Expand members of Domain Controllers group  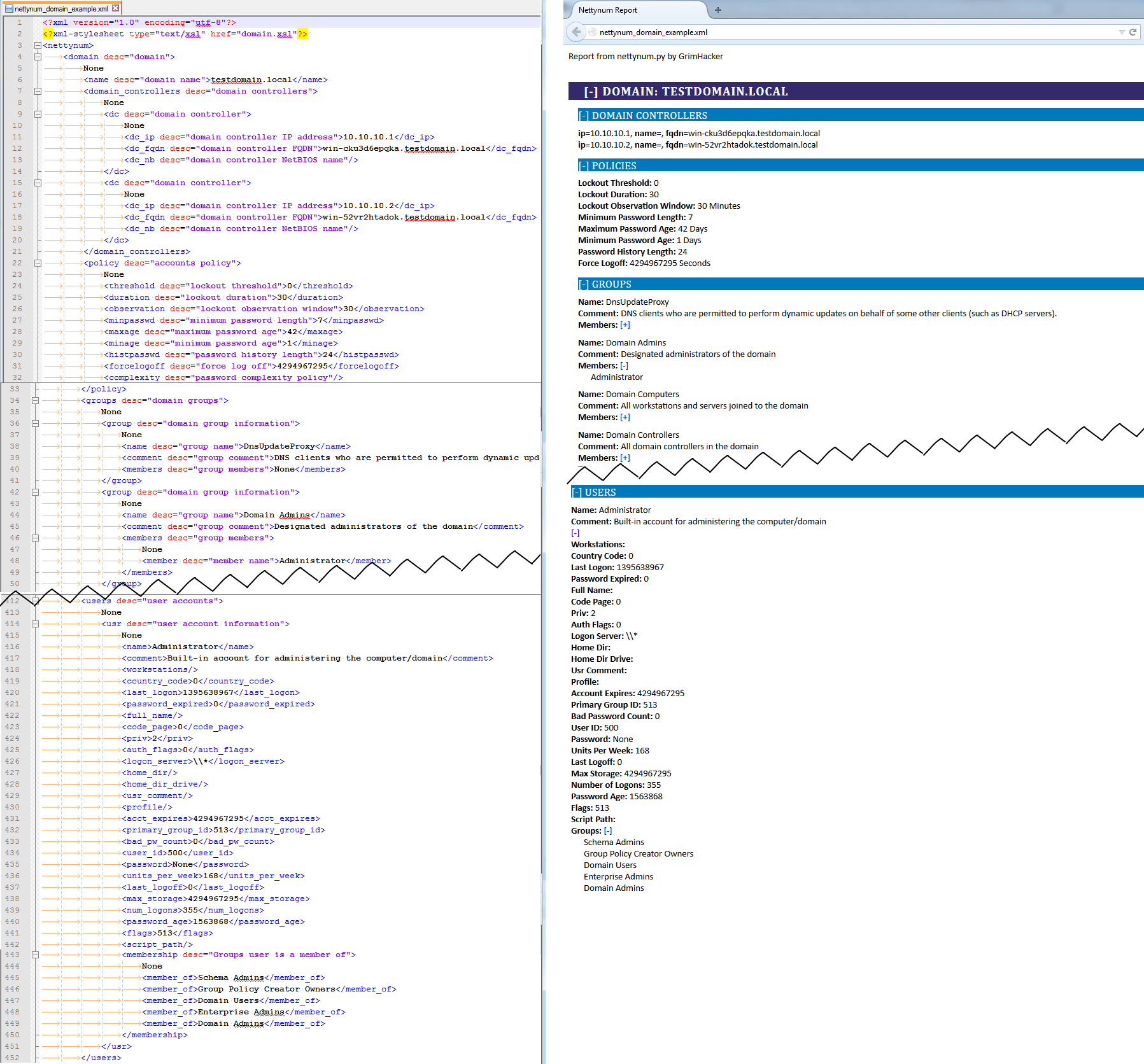625,458
